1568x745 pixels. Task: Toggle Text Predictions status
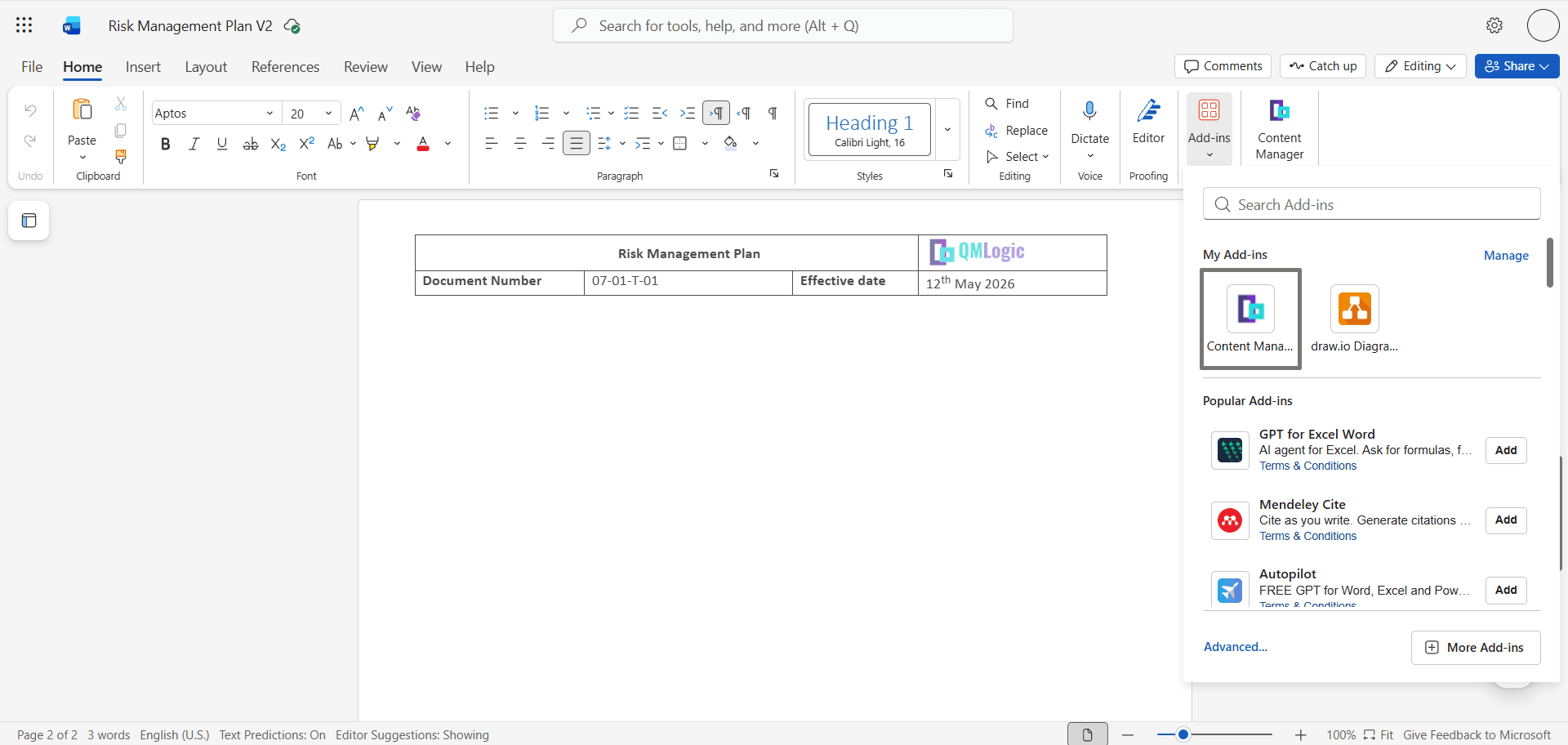(272, 735)
